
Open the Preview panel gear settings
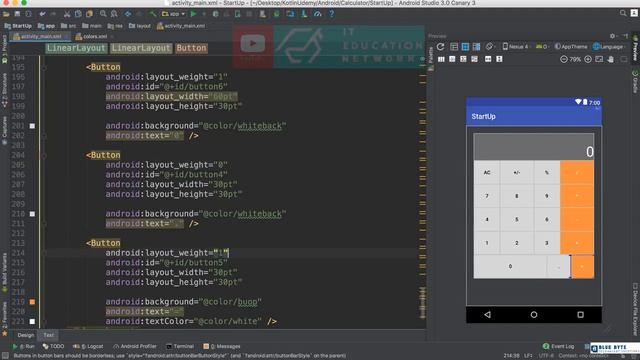[x=612, y=36]
